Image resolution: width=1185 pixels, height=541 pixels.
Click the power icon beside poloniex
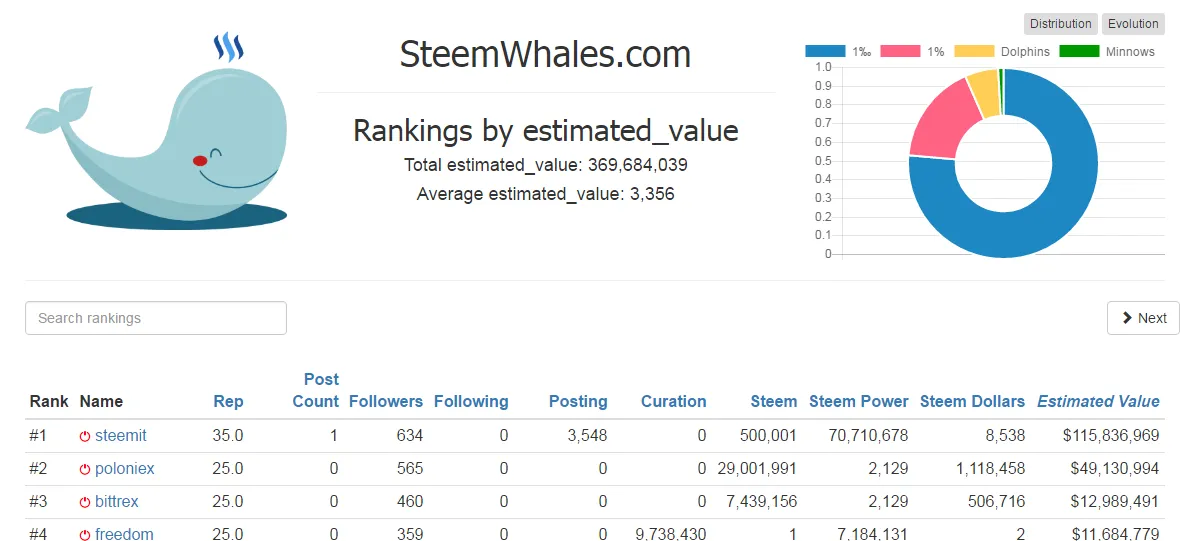pyautogui.click(x=85, y=469)
